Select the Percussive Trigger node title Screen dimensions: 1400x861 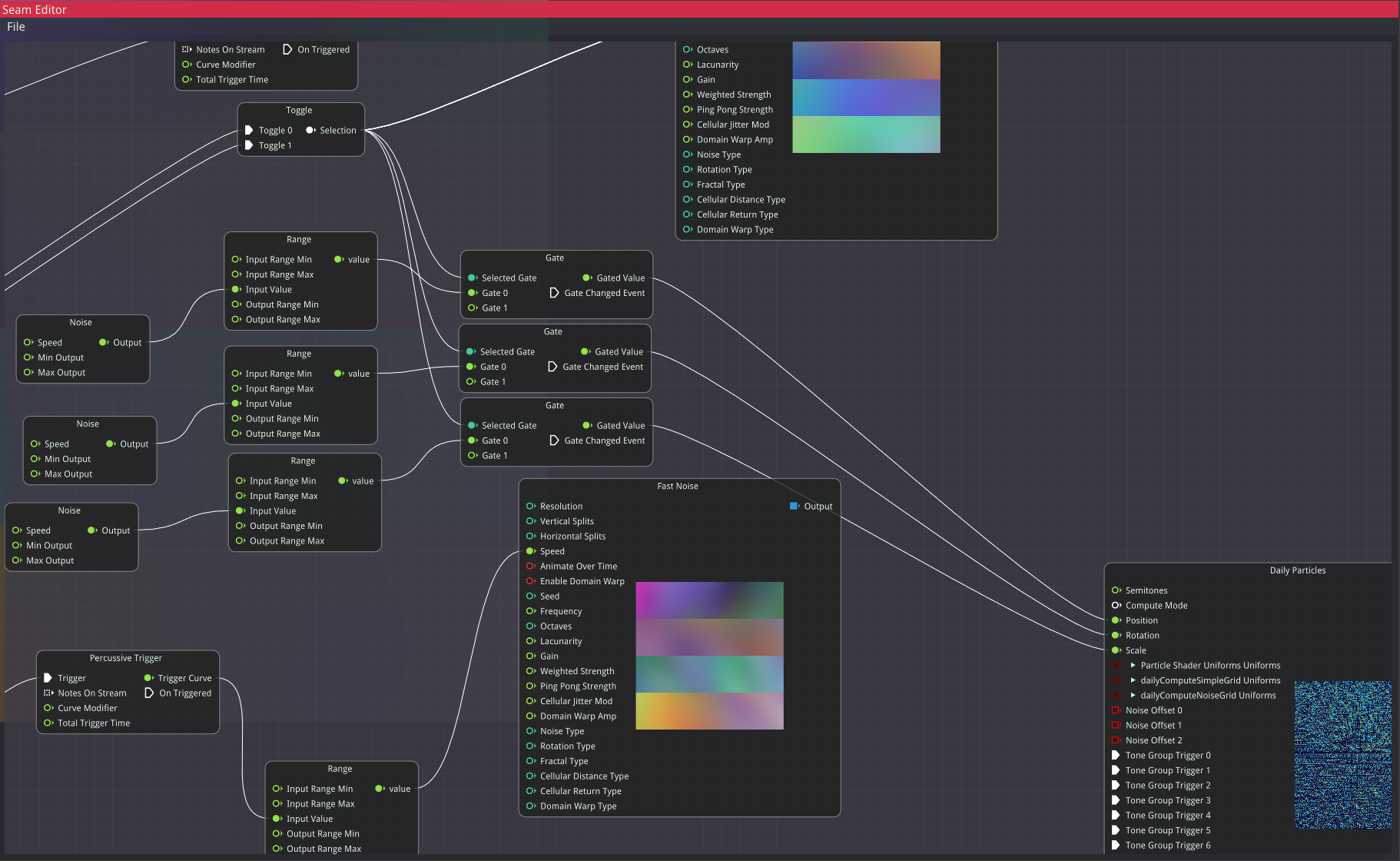pos(126,658)
